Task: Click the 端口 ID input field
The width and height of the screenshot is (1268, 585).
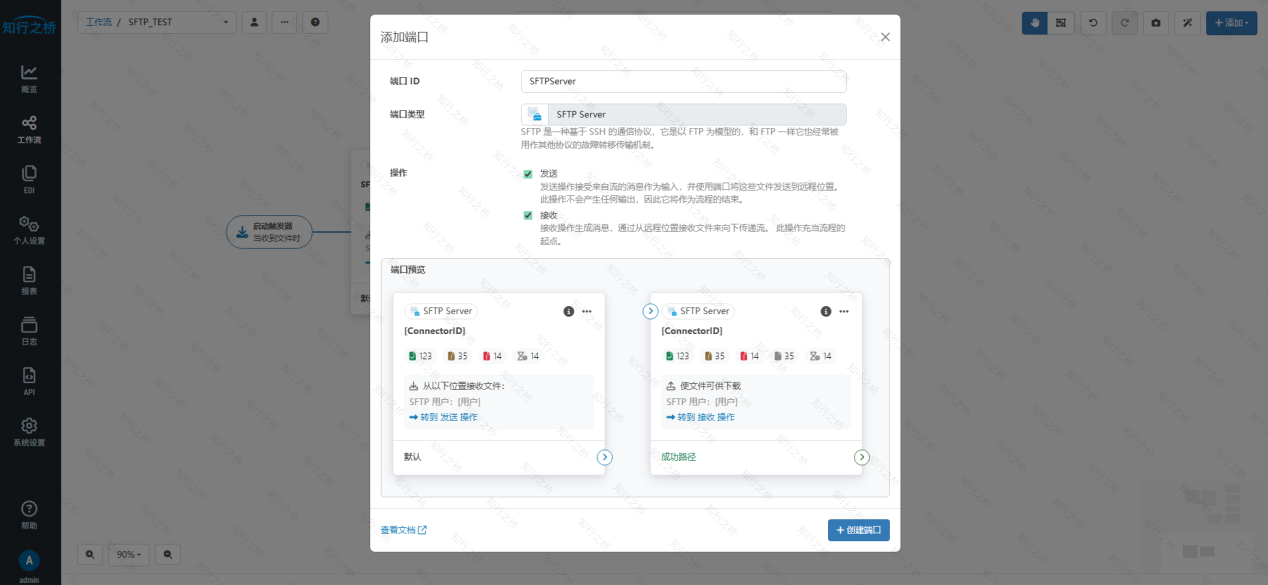Action: click(683, 81)
